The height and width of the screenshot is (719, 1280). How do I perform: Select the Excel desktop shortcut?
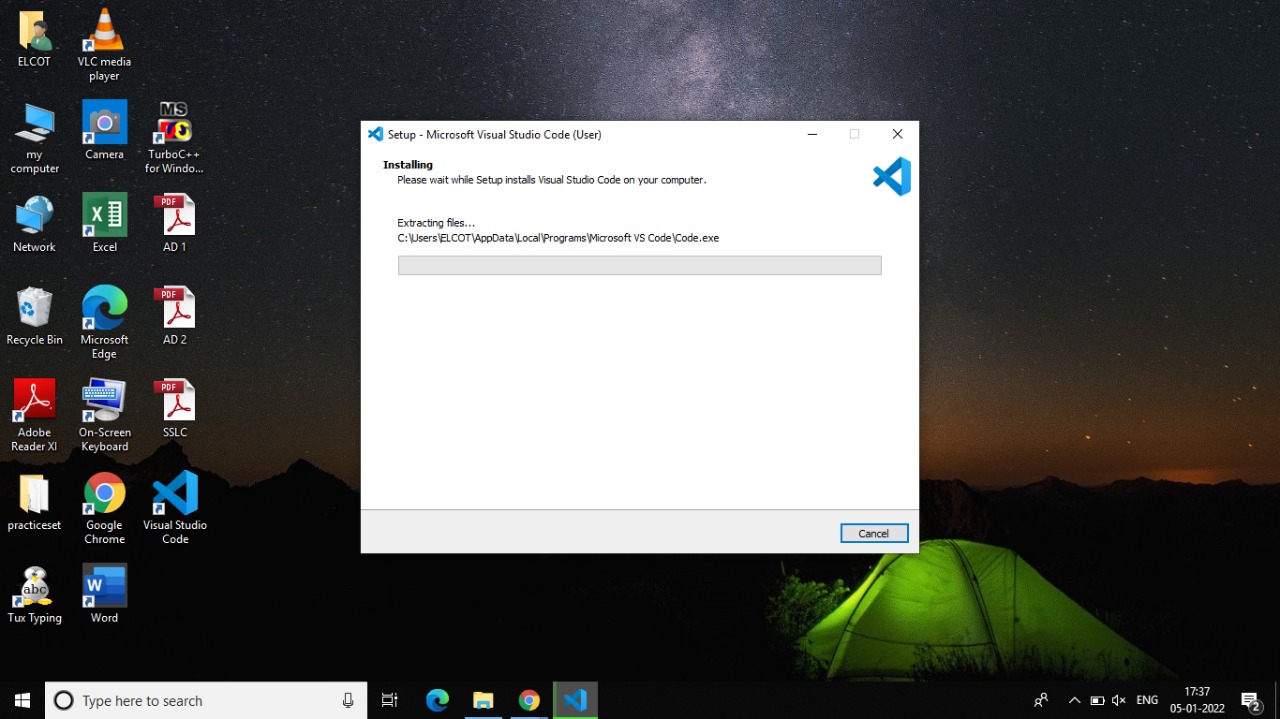(x=104, y=224)
